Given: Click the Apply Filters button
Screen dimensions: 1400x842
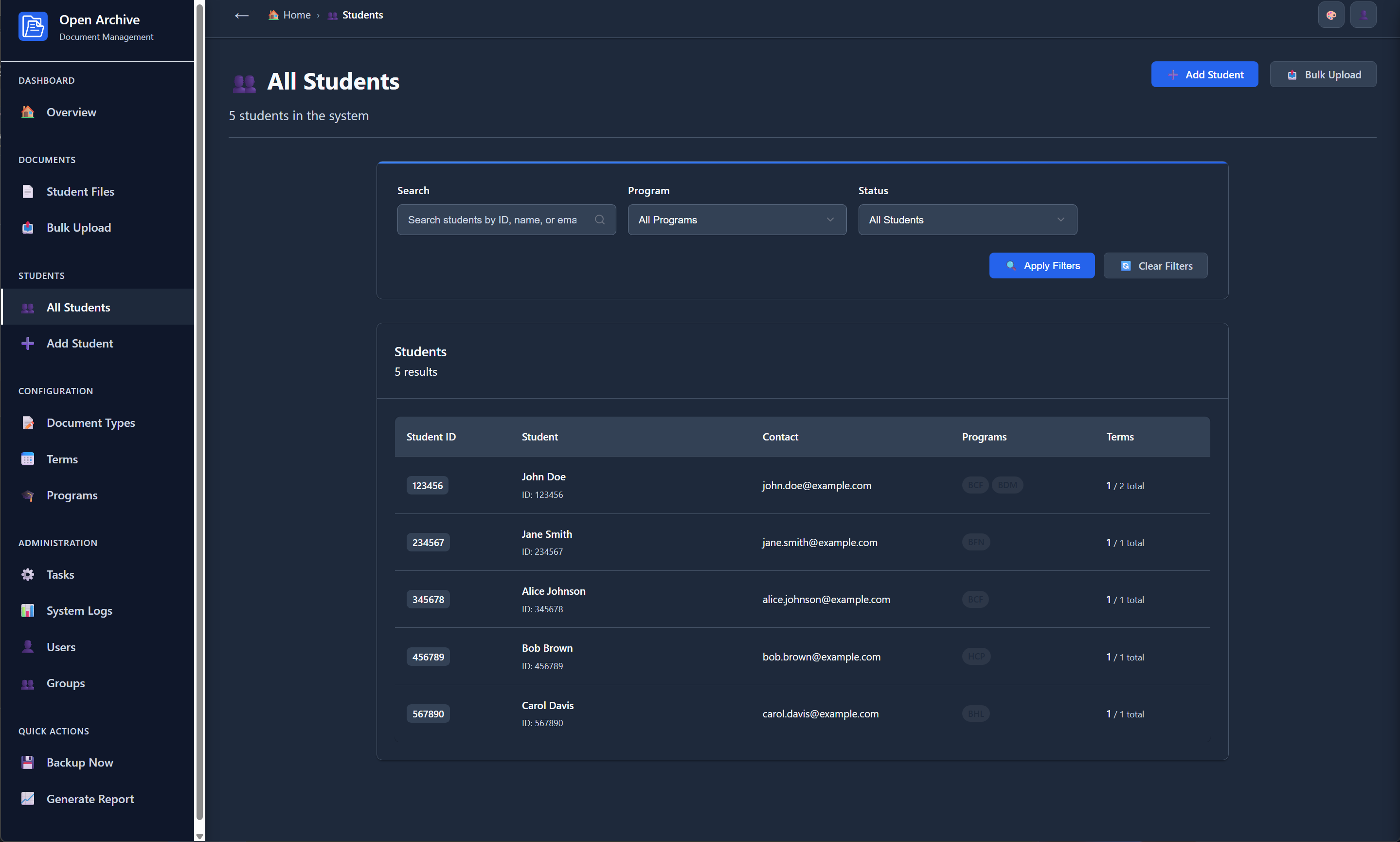Looking at the screenshot, I should tap(1041, 266).
